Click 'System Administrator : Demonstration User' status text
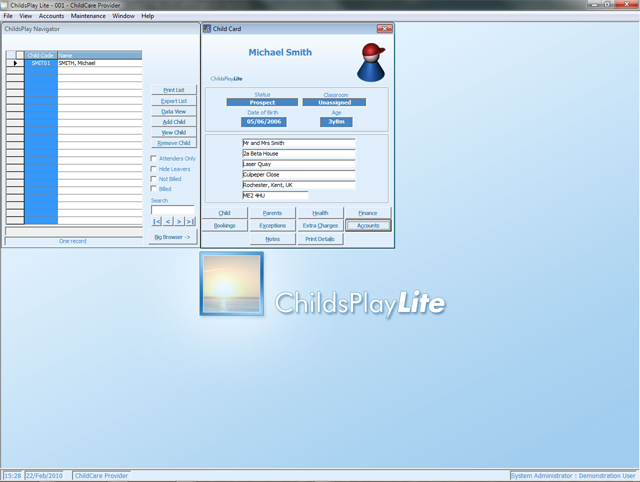The height and width of the screenshot is (482, 640). click(573, 475)
